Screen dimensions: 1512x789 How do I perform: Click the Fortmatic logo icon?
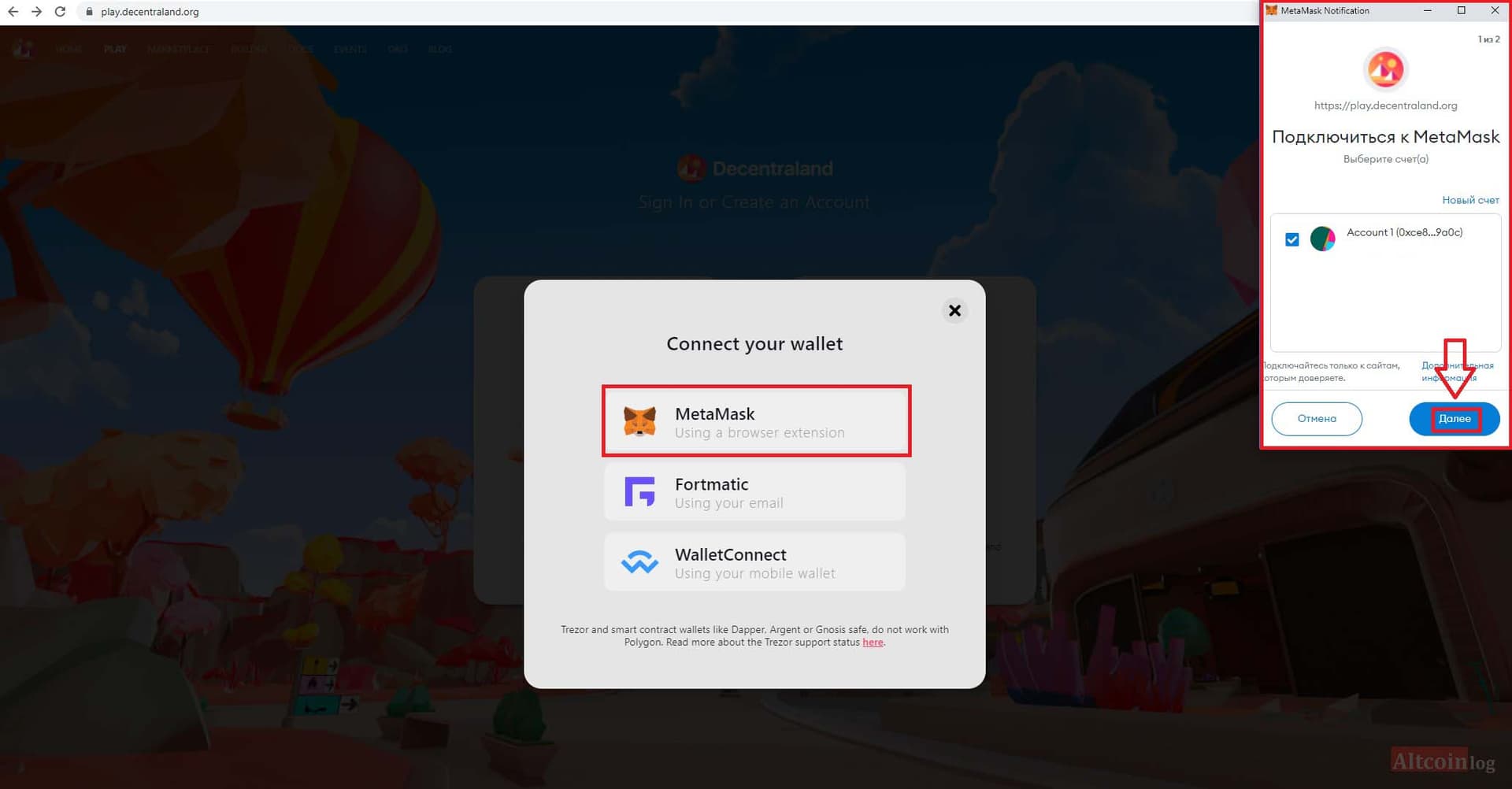[x=639, y=491]
